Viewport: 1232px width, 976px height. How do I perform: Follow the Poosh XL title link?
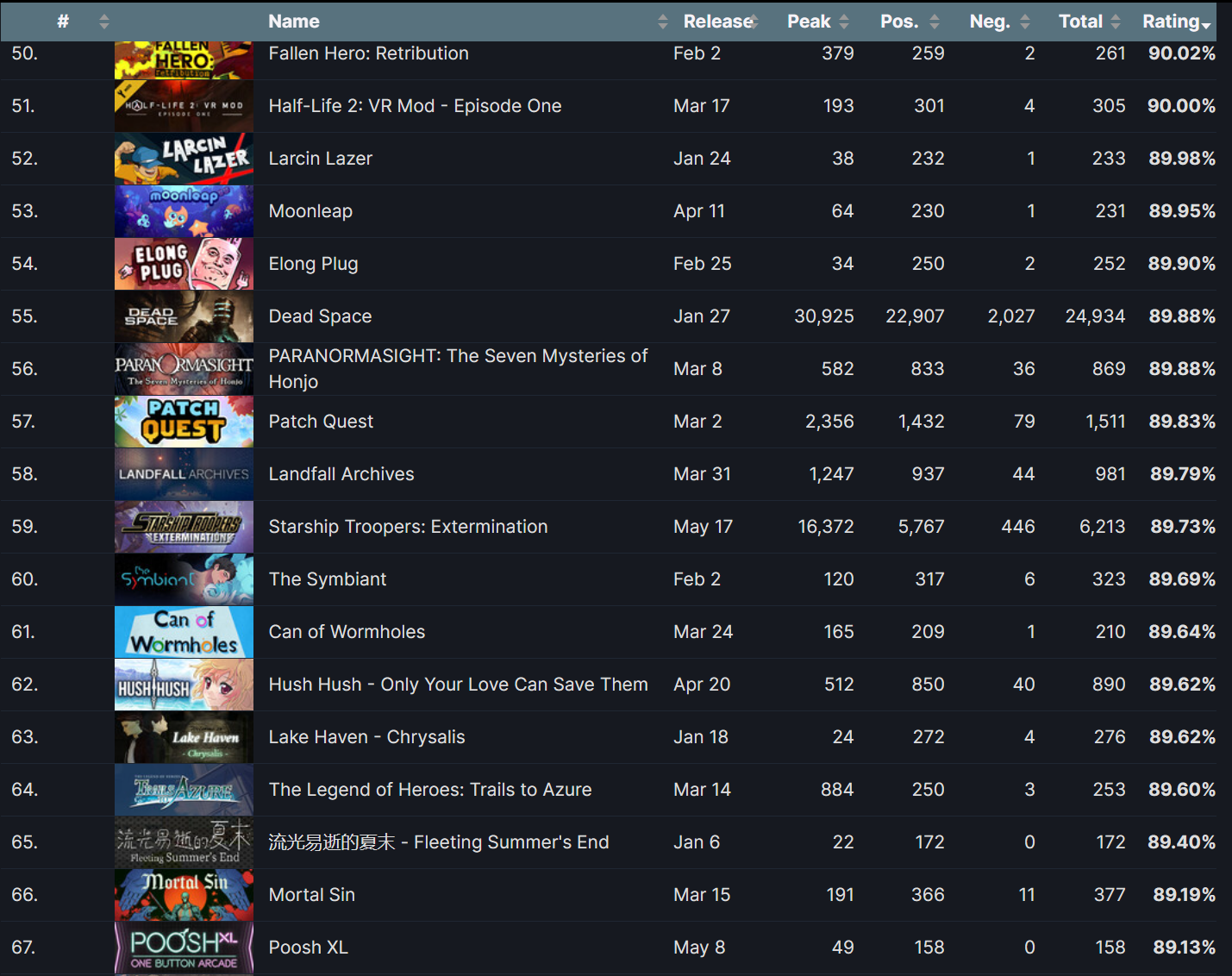[308, 948]
